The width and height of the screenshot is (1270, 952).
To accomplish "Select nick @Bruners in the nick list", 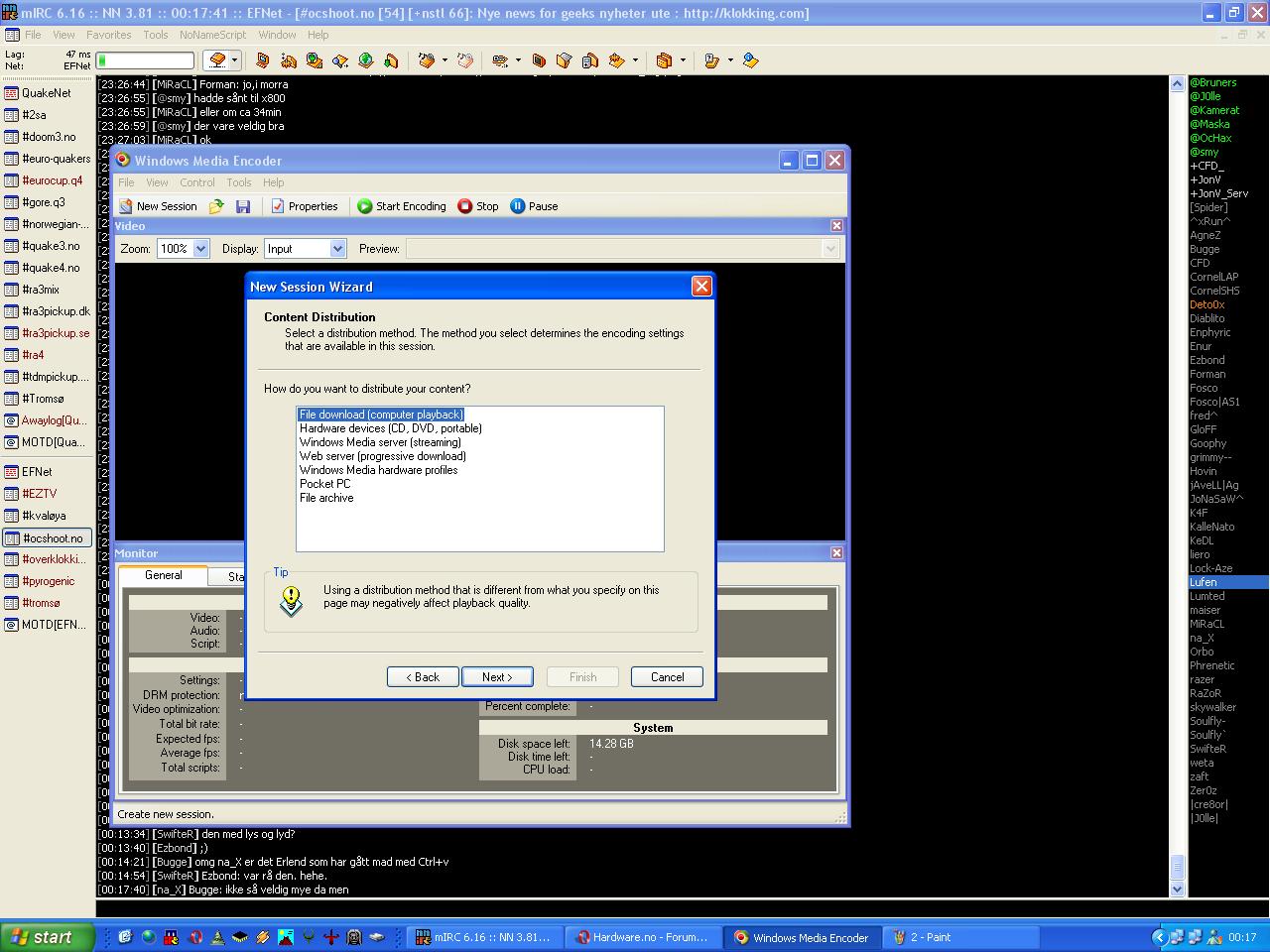I will [1213, 82].
